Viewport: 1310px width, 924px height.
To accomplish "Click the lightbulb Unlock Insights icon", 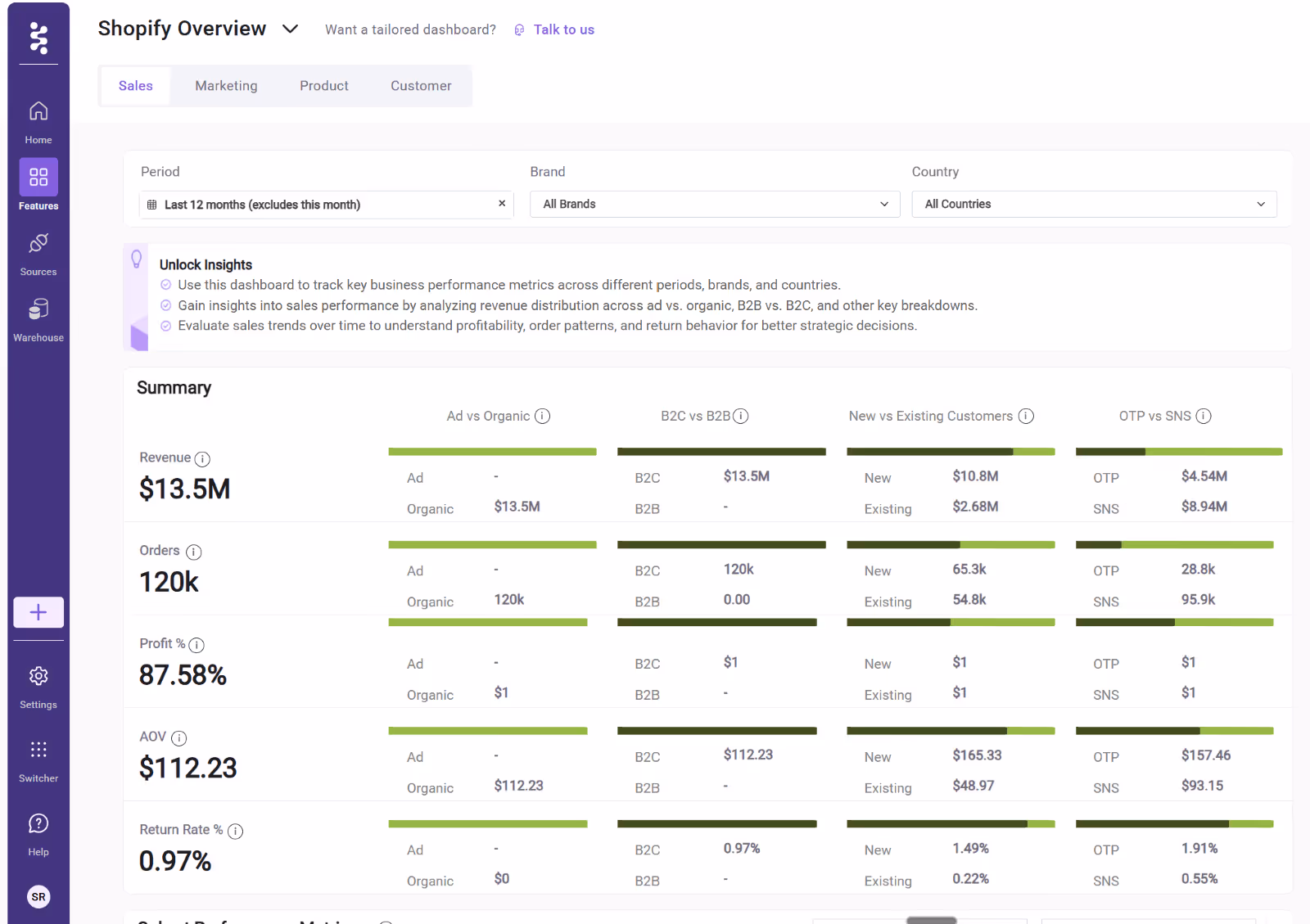I will [137, 259].
